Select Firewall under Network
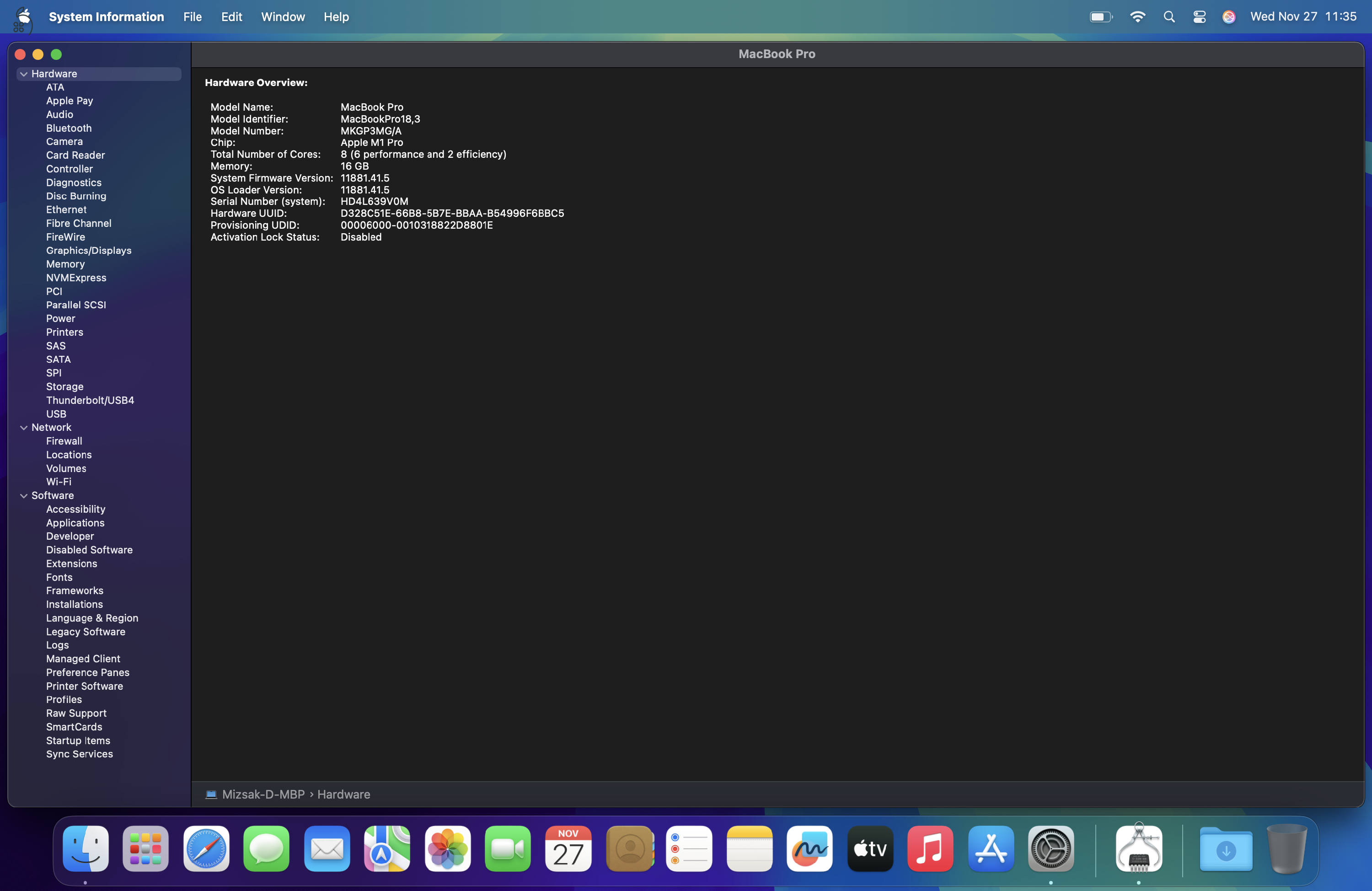 click(x=64, y=441)
